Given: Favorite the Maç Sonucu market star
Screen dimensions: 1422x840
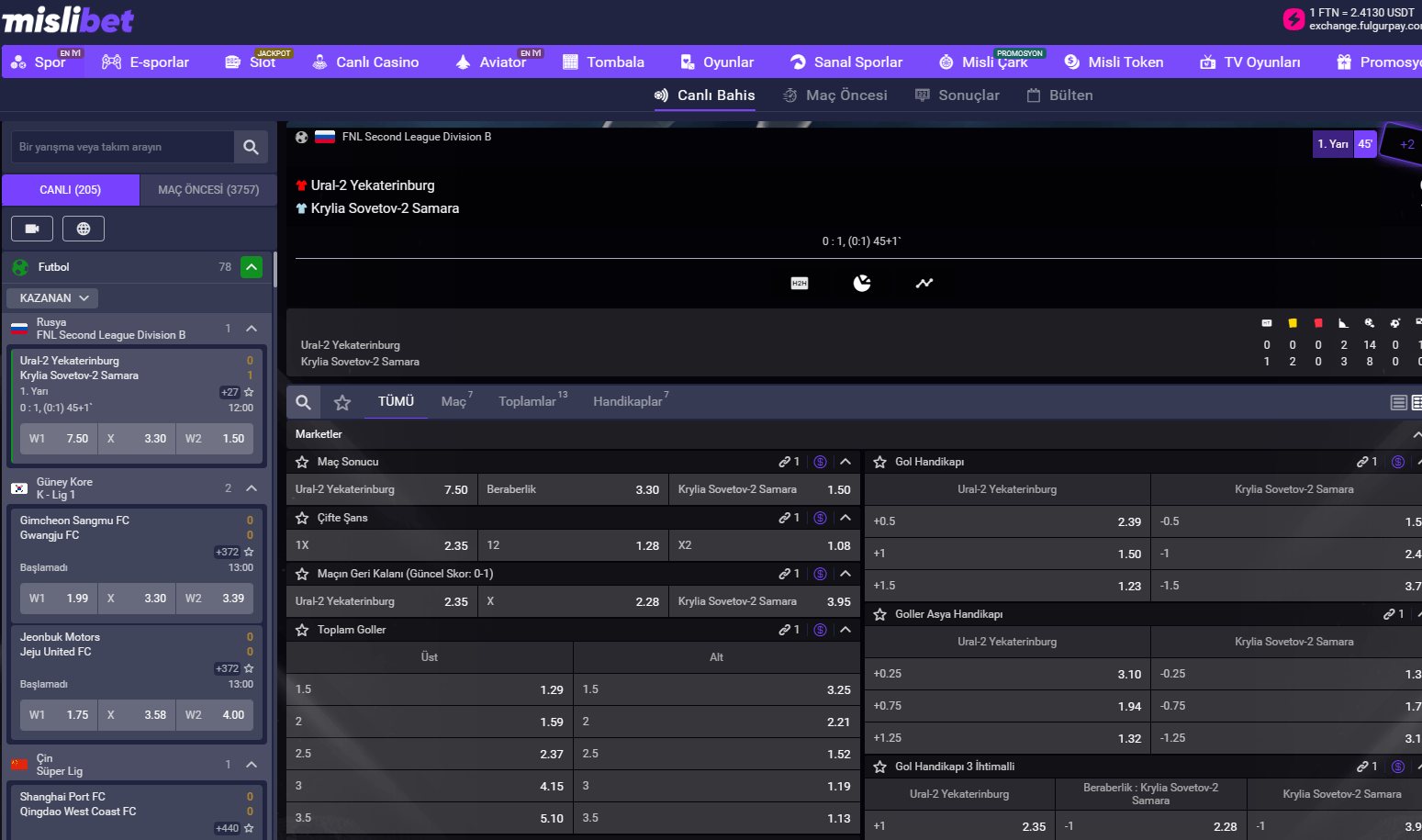Looking at the screenshot, I should (x=302, y=462).
